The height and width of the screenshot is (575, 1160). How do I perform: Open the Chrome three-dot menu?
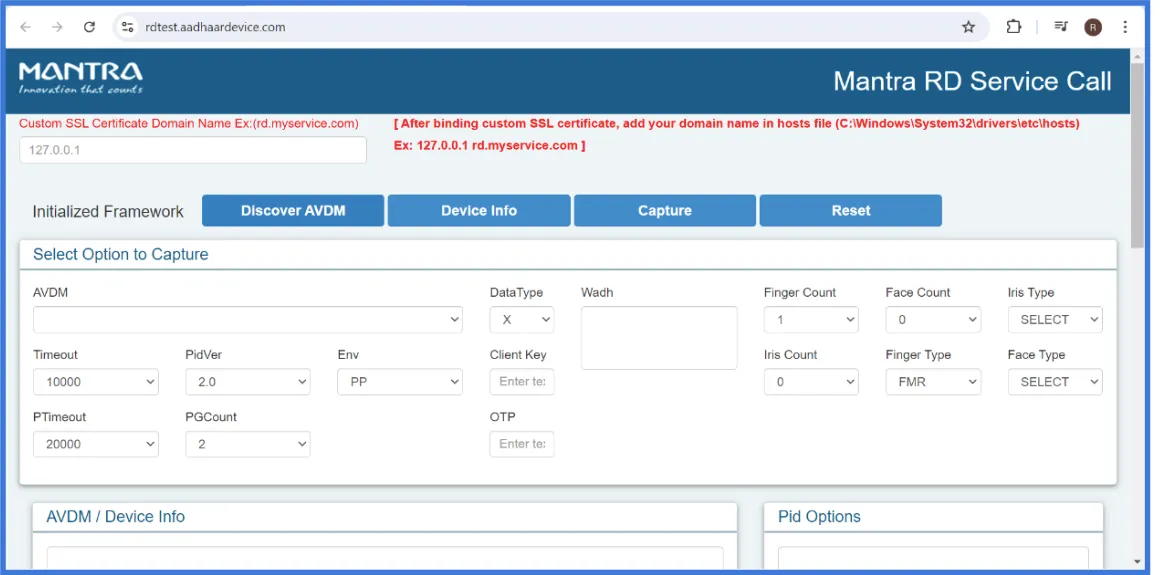1125,27
